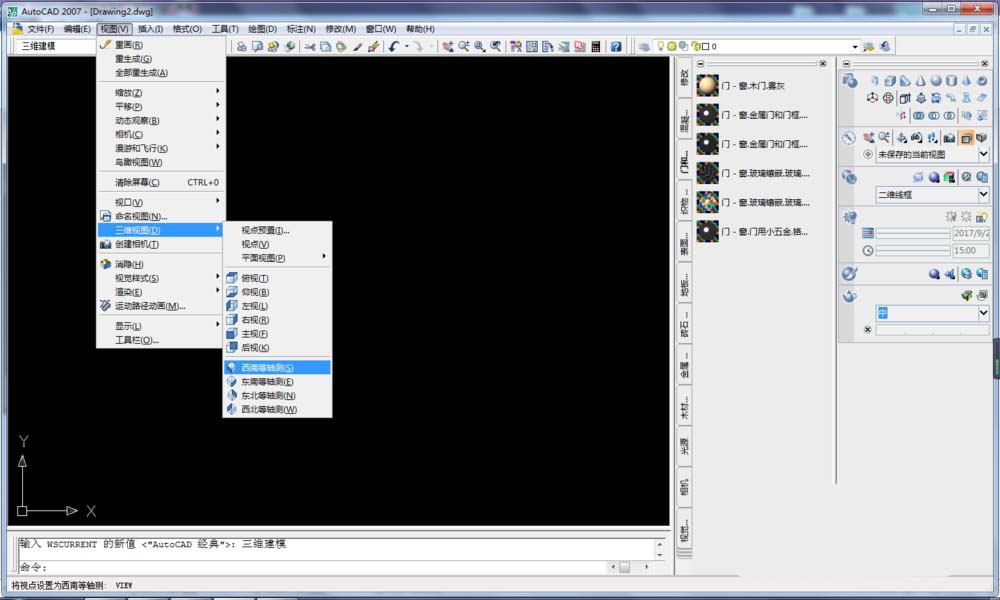Click the help question mark toolbar icon
This screenshot has width=1000, height=600.
click(616, 46)
